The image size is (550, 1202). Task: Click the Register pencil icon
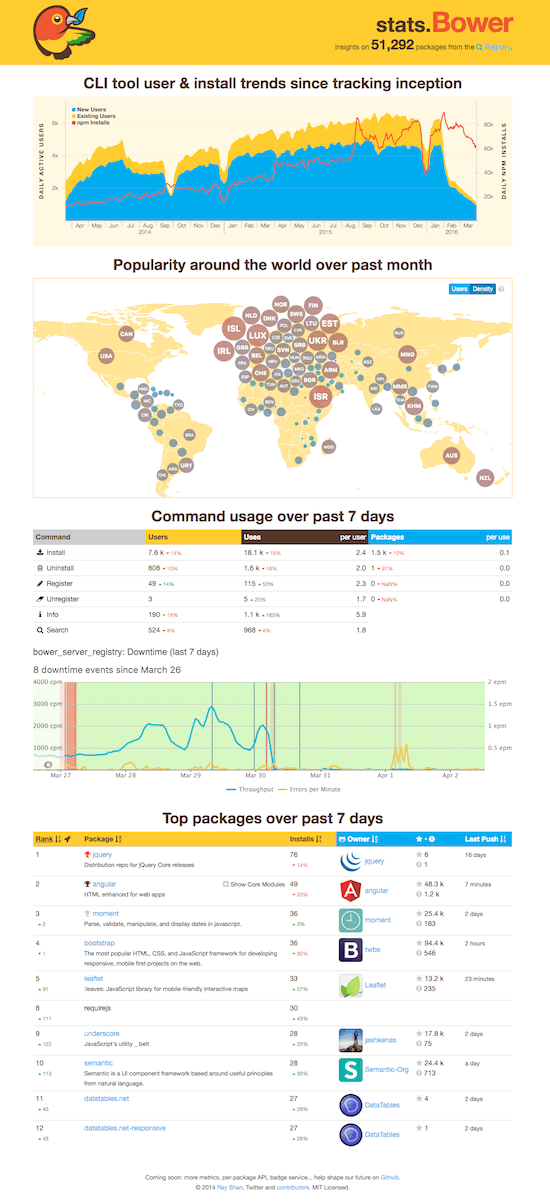pyautogui.click(x=40, y=583)
